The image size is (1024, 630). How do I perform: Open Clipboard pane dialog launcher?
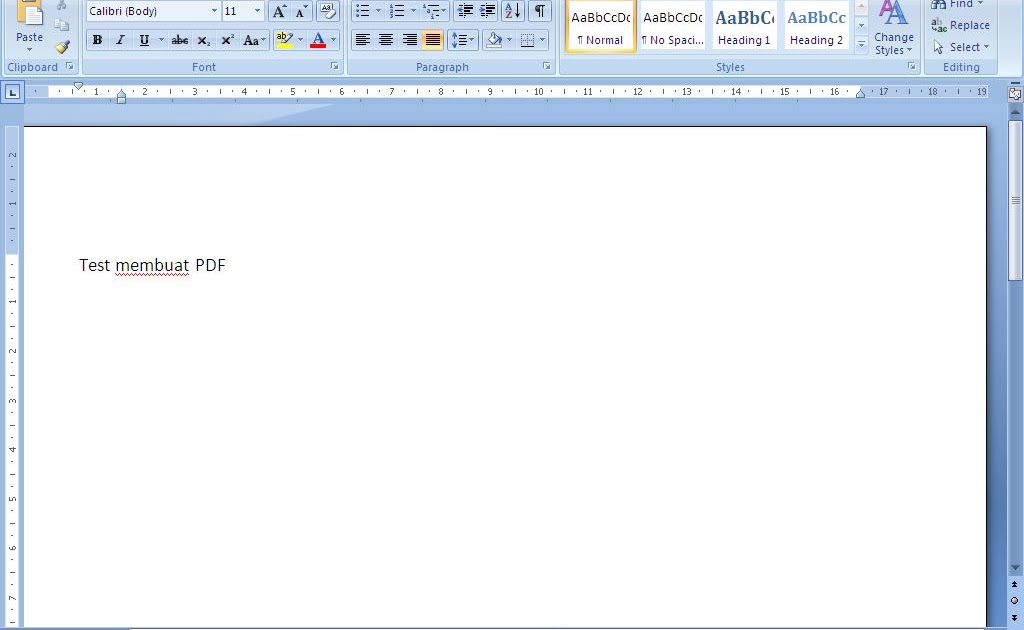pos(70,66)
